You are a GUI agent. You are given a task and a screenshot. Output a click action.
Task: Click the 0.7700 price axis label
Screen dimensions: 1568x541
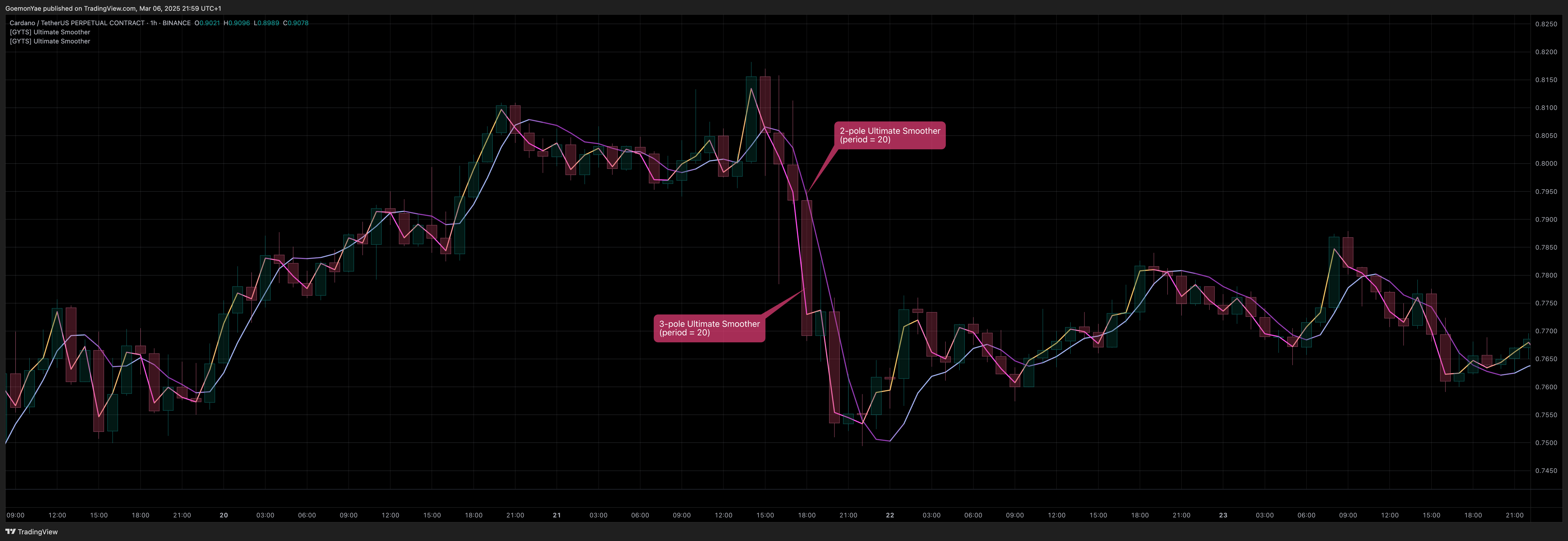(x=1546, y=331)
